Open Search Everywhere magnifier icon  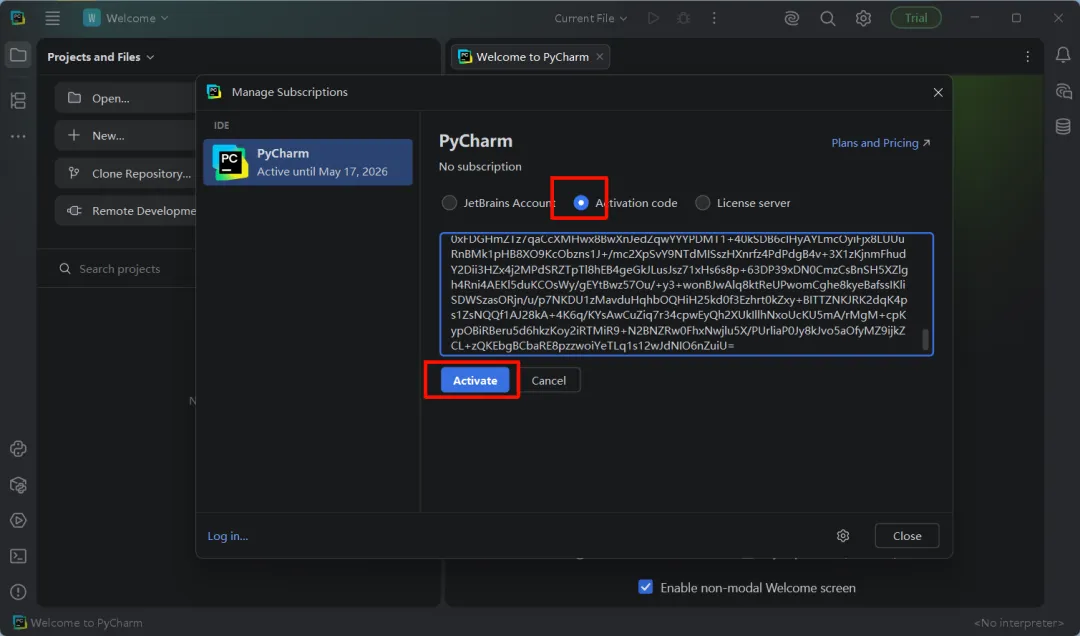coord(827,18)
